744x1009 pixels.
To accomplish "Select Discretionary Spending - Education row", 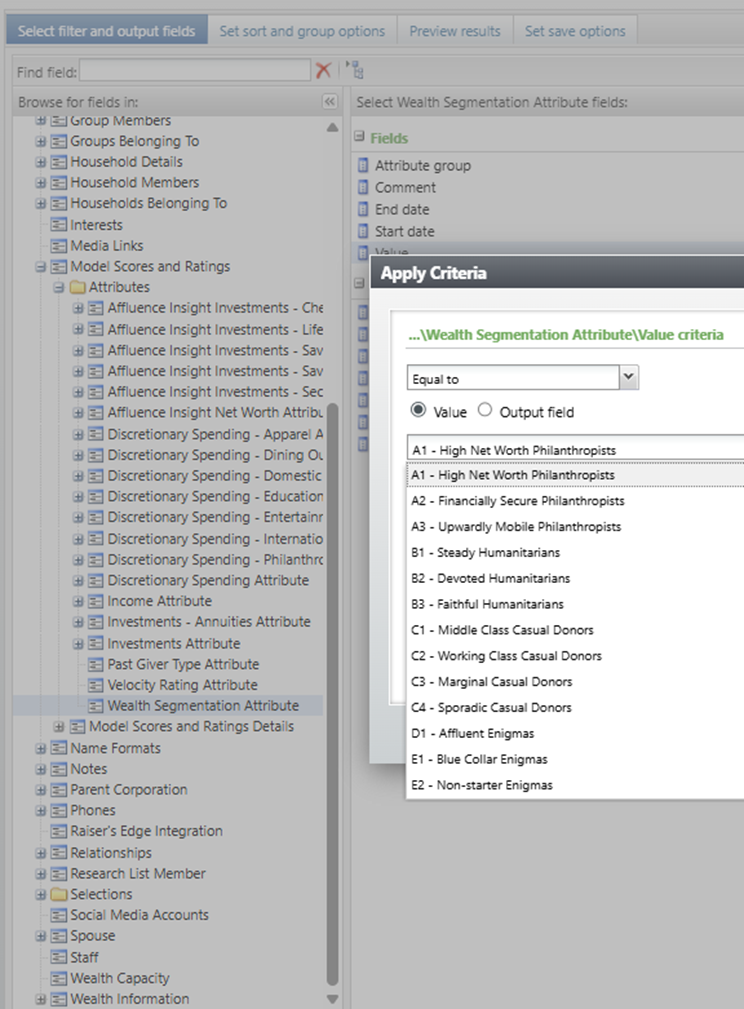I will tap(215, 497).
